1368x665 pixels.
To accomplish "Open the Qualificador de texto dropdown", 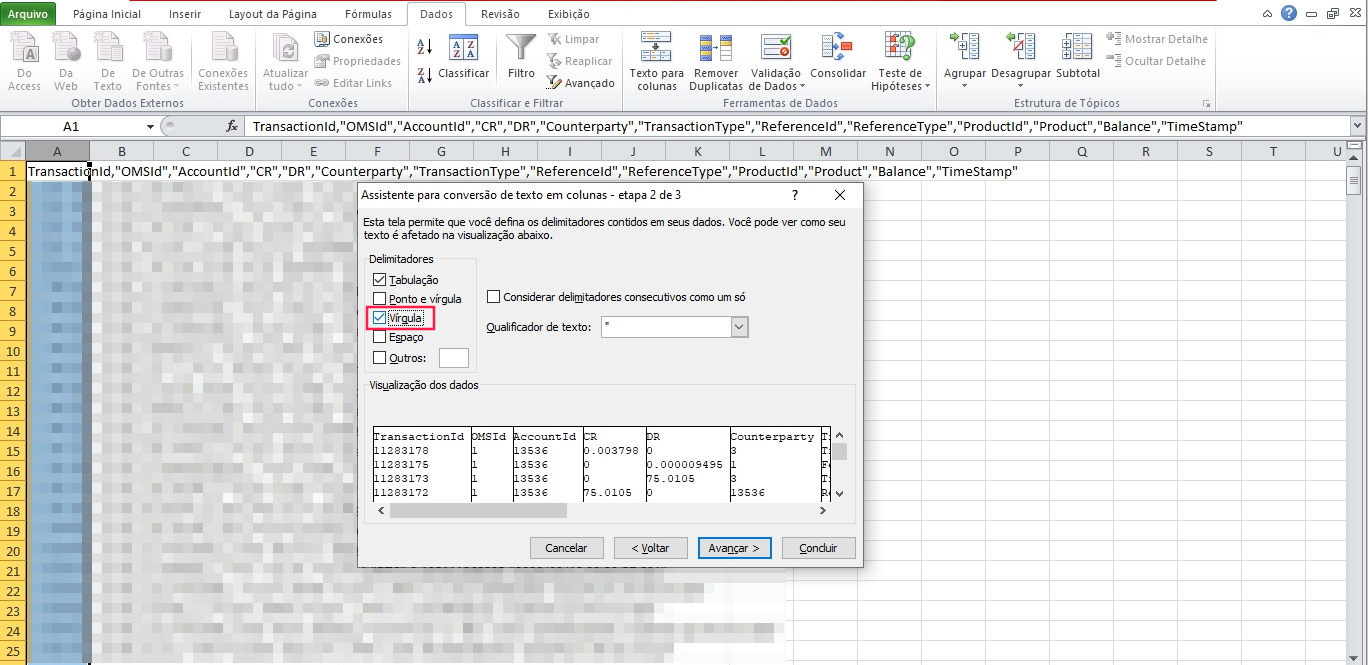I will tap(738, 327).
